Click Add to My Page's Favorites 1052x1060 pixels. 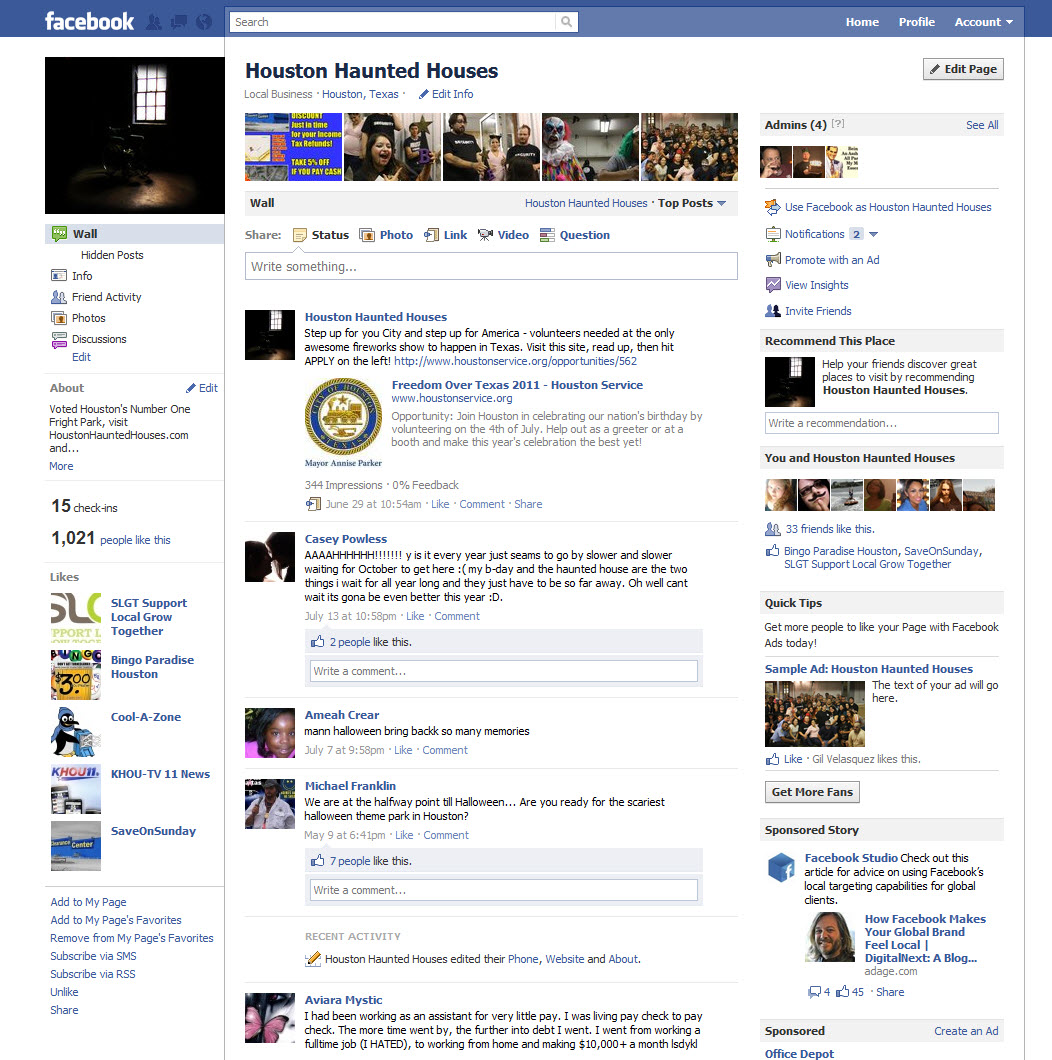[x=116, y=920]
